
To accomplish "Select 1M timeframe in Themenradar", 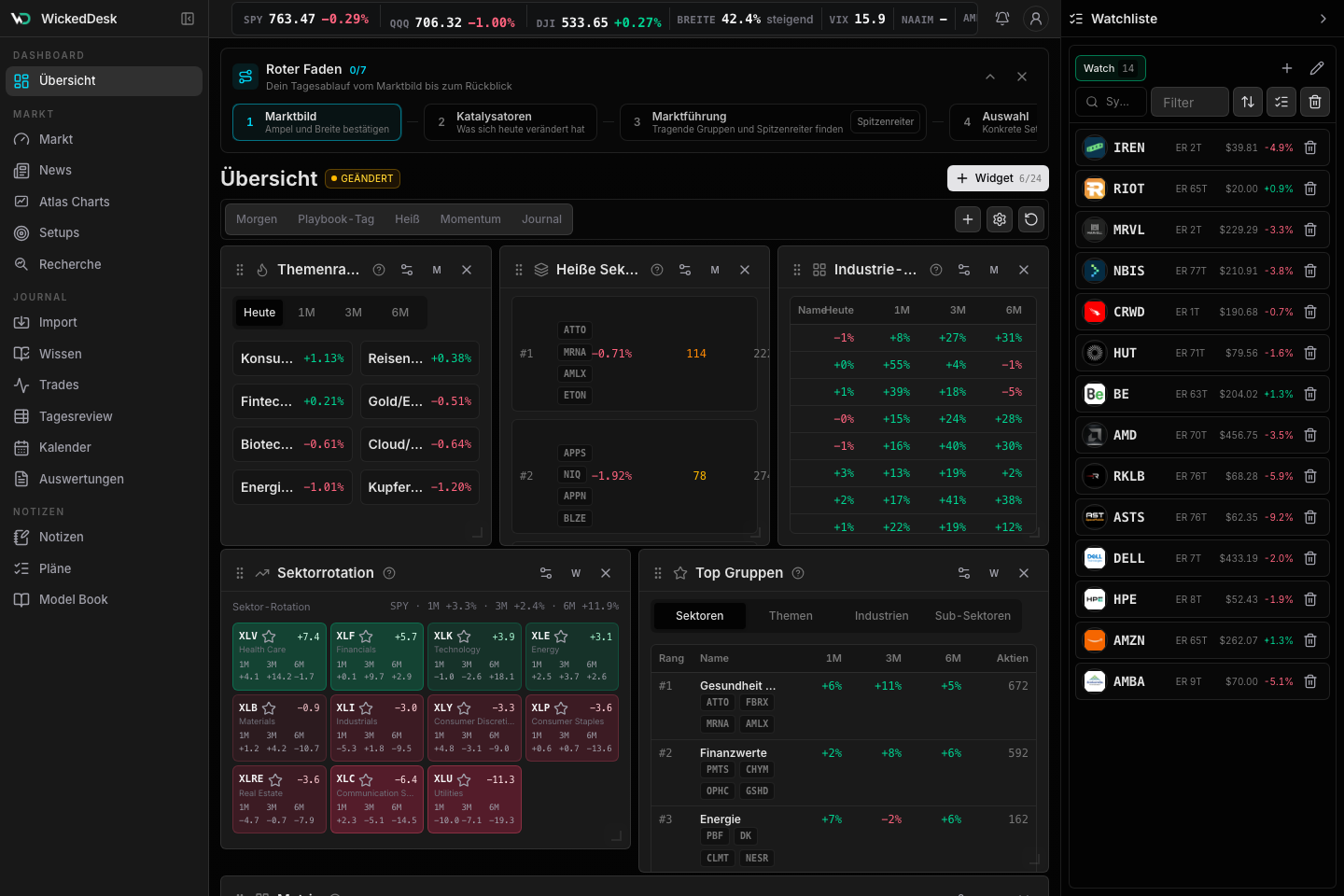I will point(306,313).
